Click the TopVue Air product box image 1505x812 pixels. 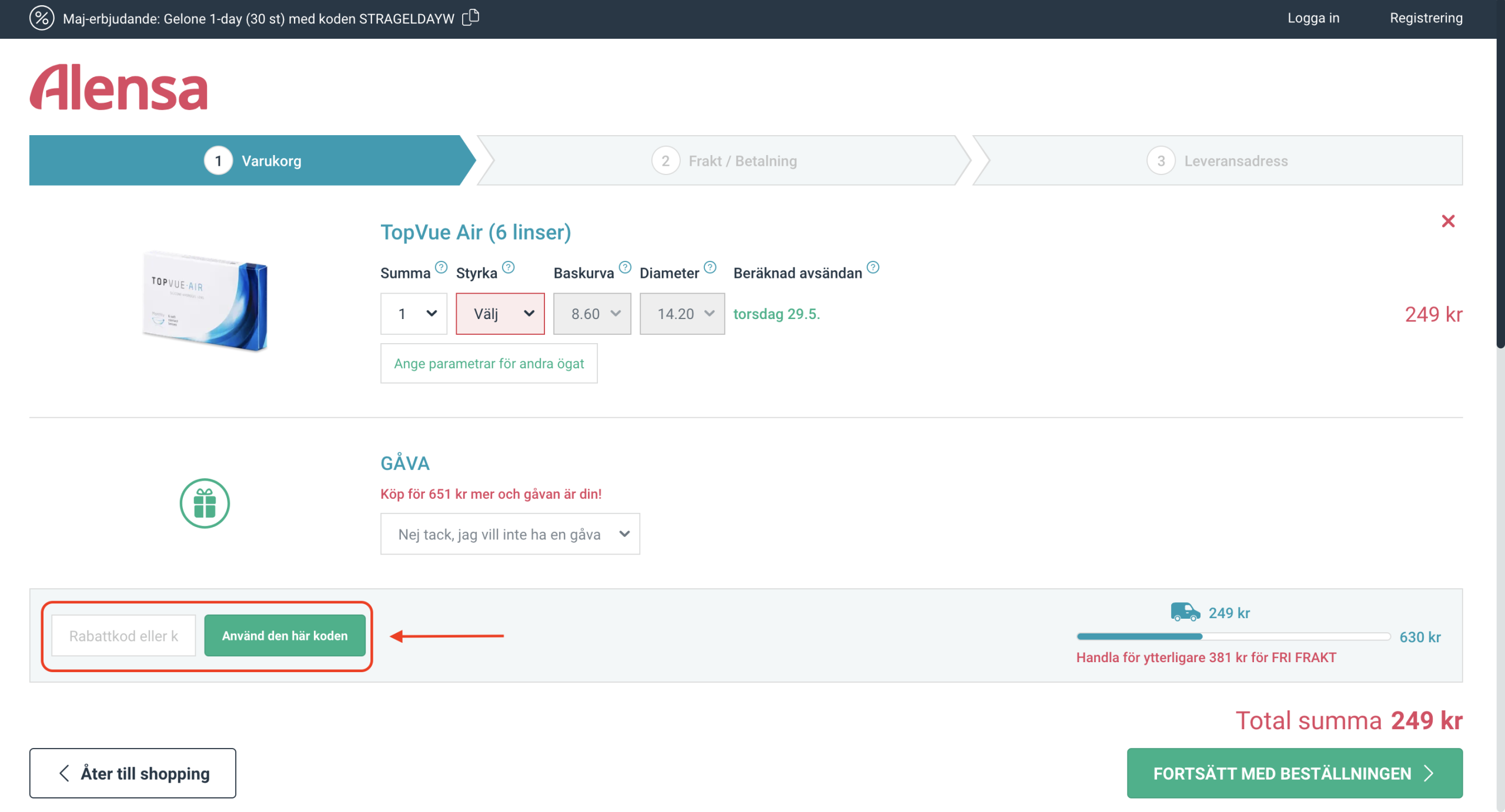click(x=205, y=301)
